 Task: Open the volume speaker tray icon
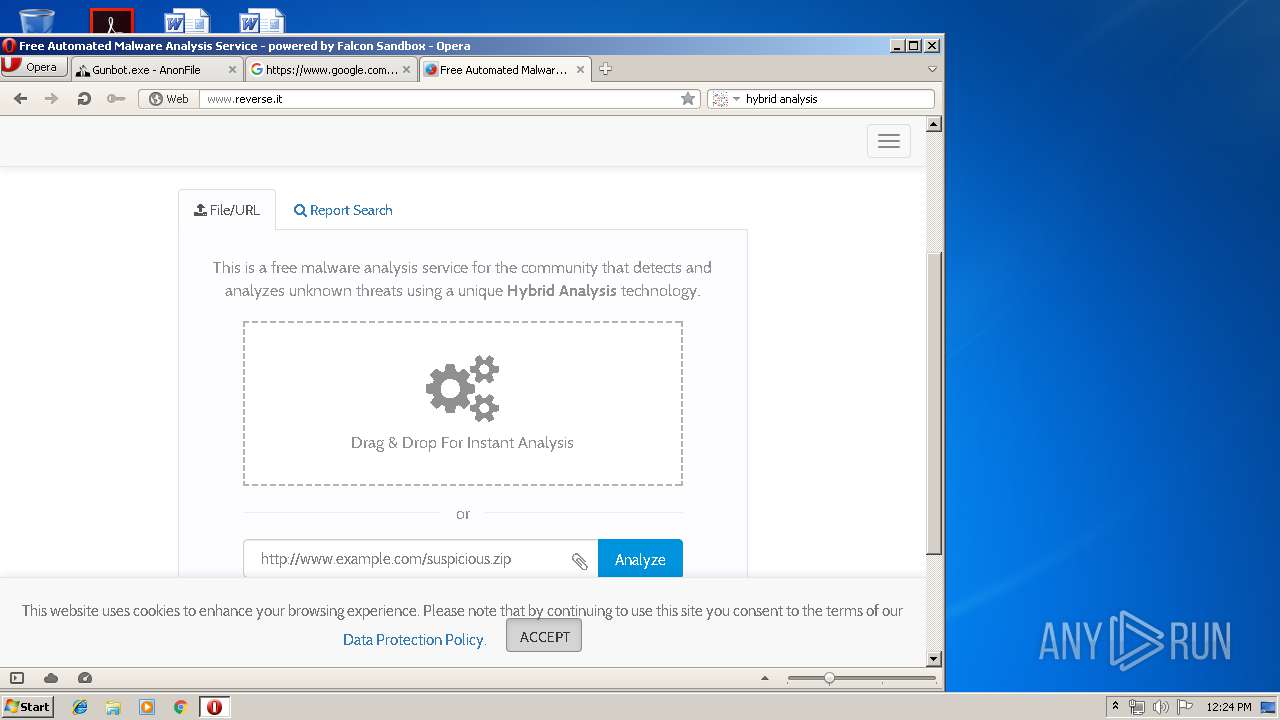click(x=1160, y=707)
